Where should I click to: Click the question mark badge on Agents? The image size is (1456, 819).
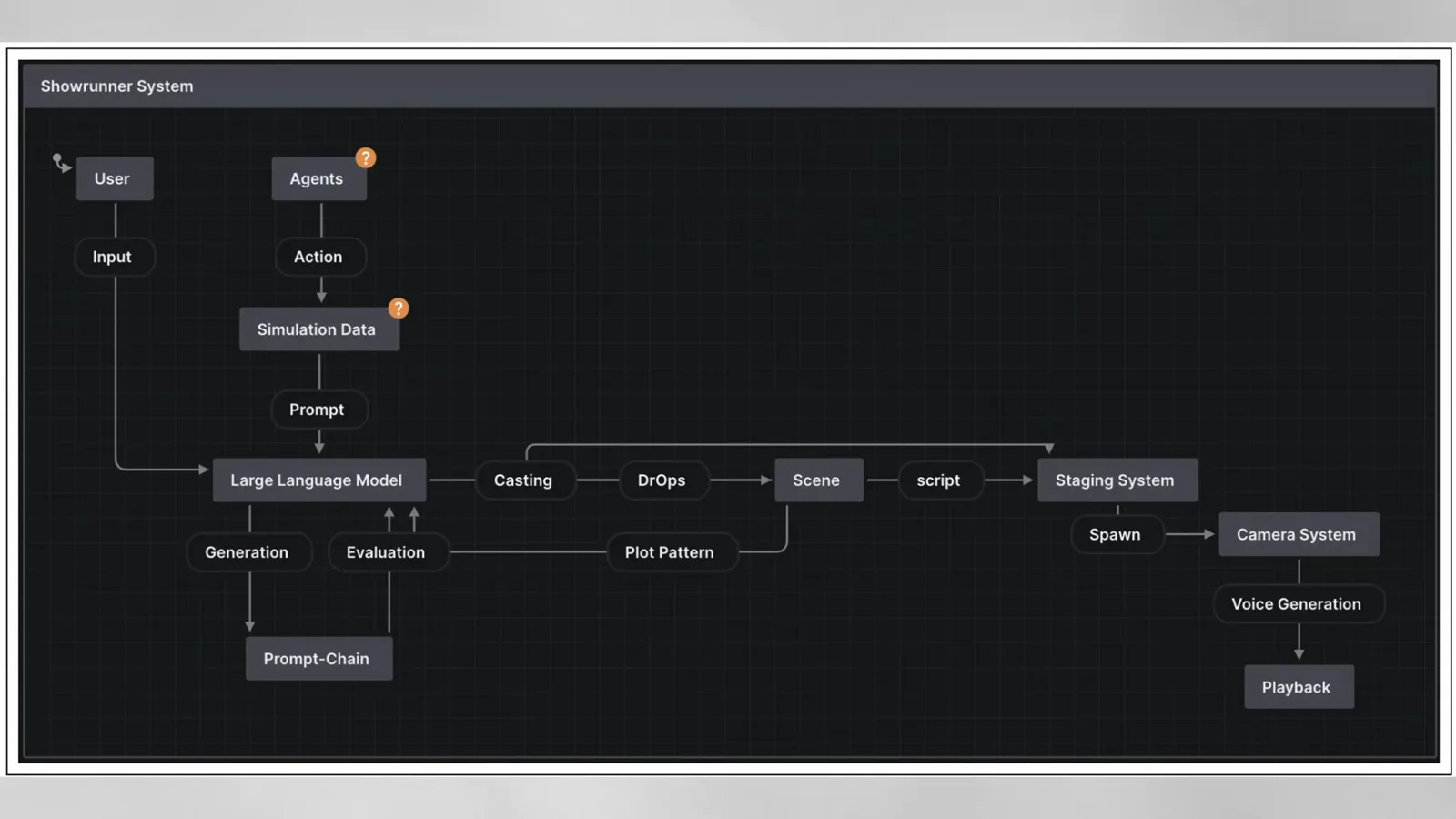(366, 158)
